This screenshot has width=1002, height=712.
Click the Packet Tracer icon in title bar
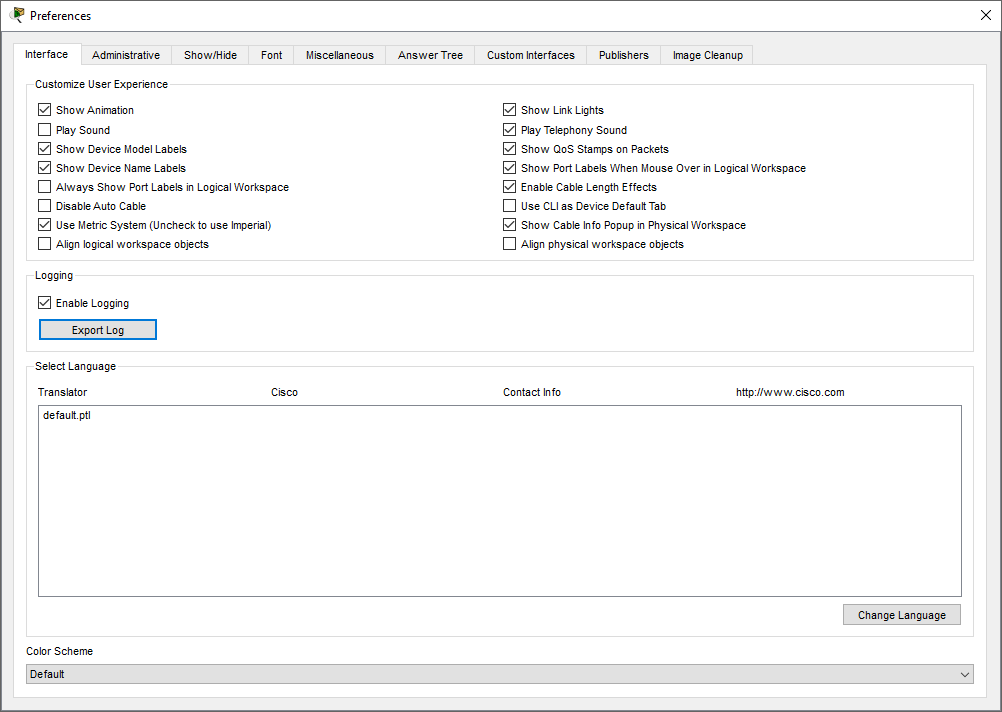(17, 15)
